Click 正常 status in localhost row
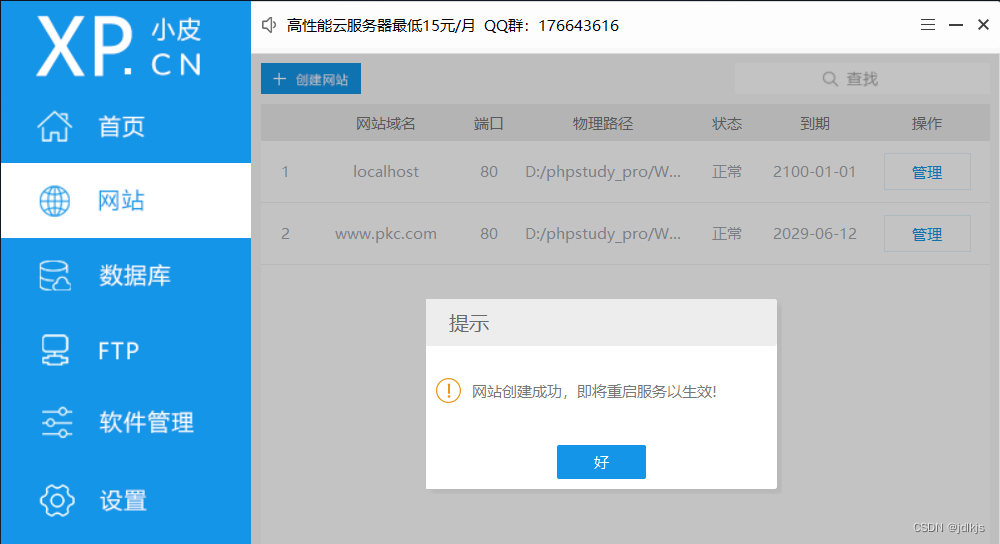Screen dimensions: 1000x544 click(727, 172)
